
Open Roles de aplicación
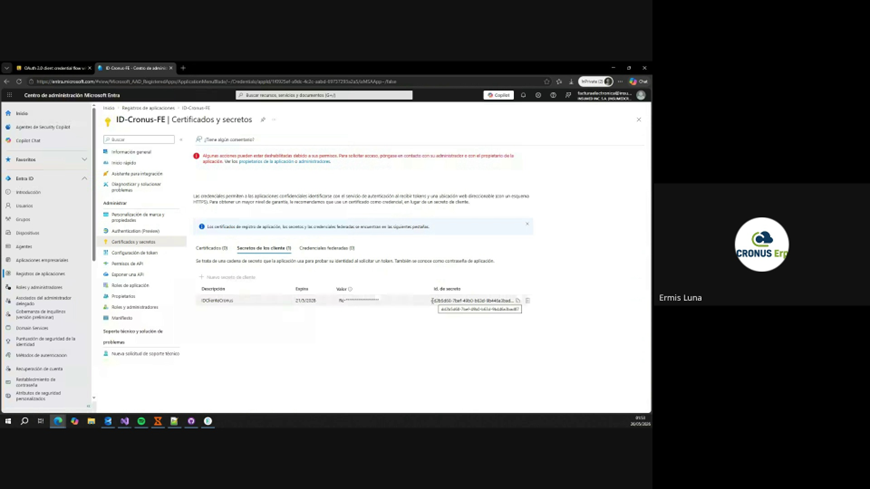coord(130,285)
